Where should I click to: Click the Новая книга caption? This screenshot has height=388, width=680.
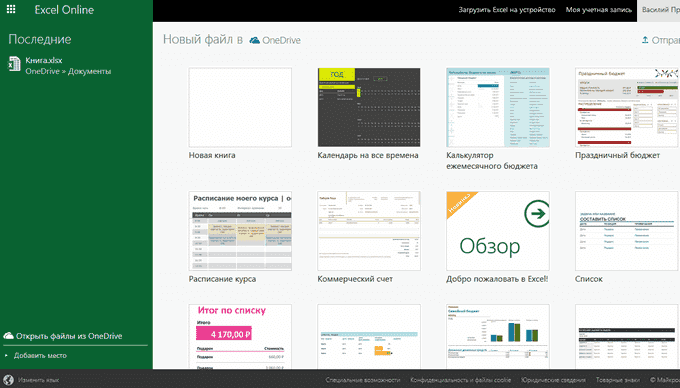212,155
